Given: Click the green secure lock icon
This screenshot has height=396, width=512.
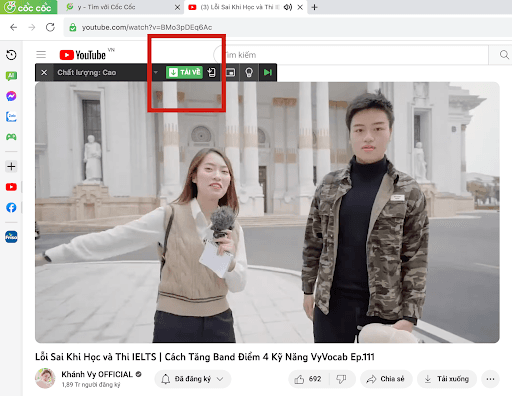Looking at the screenshot, I should [x=73, y=27].
